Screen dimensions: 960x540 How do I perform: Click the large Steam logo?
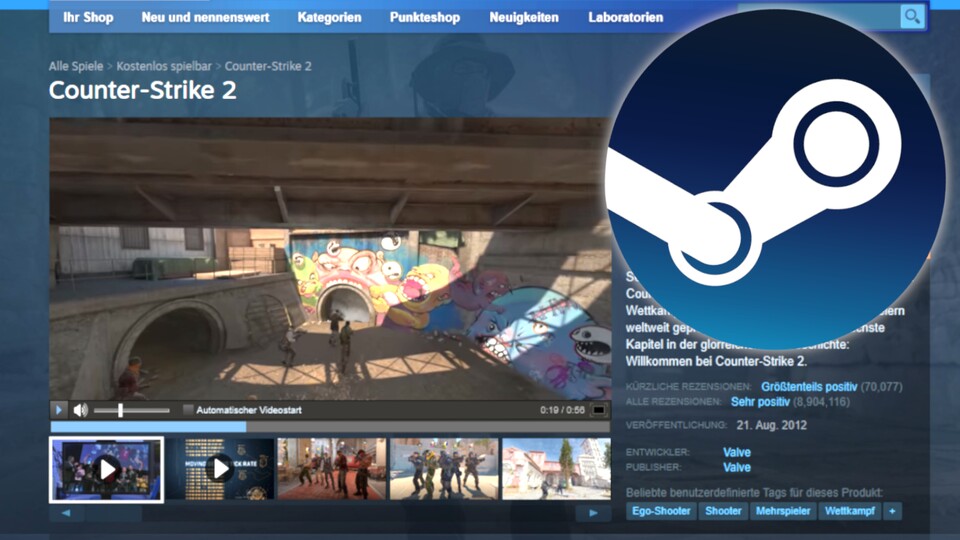pyautogui.click(x=774, y=178)
